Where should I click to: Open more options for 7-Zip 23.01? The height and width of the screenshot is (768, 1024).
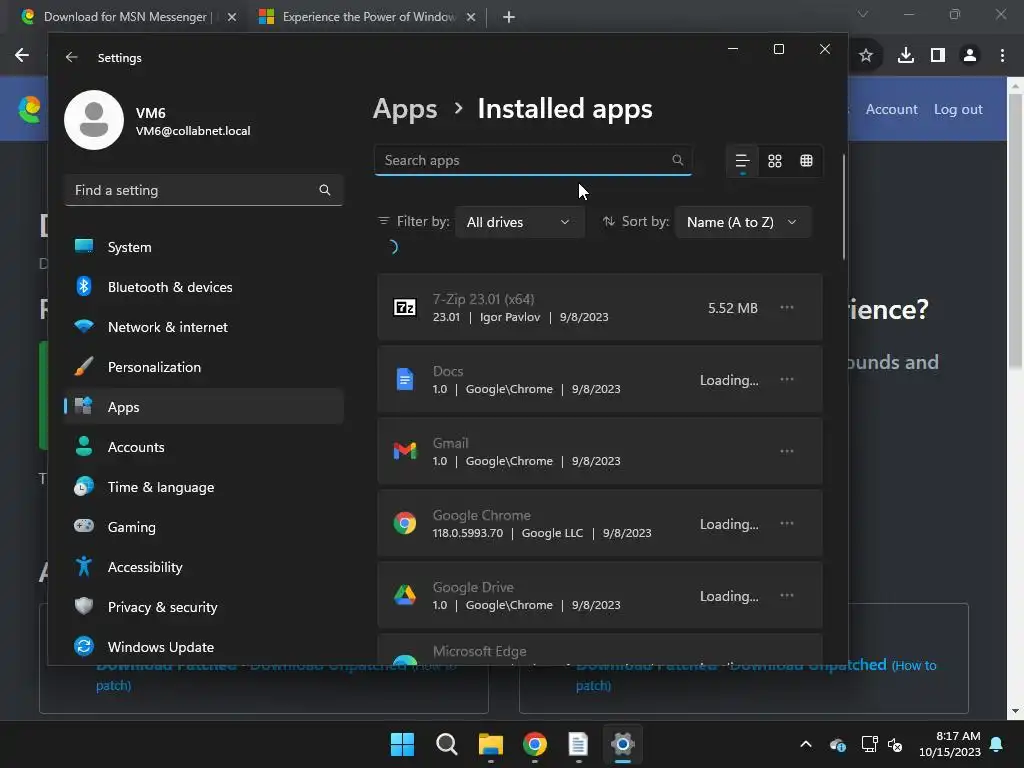[787, 308]
